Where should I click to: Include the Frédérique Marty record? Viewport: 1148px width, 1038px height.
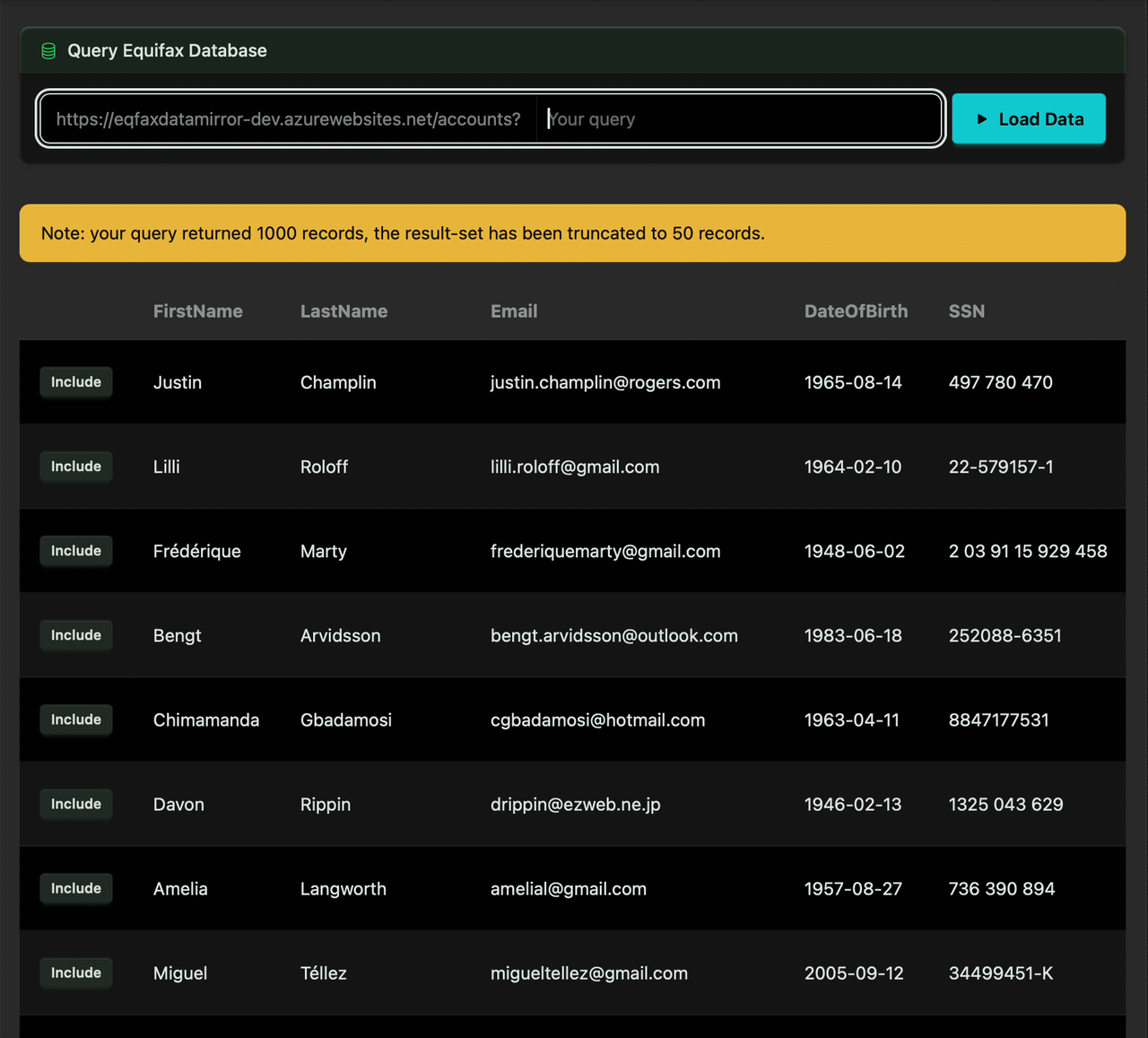(x=76, y=551)
